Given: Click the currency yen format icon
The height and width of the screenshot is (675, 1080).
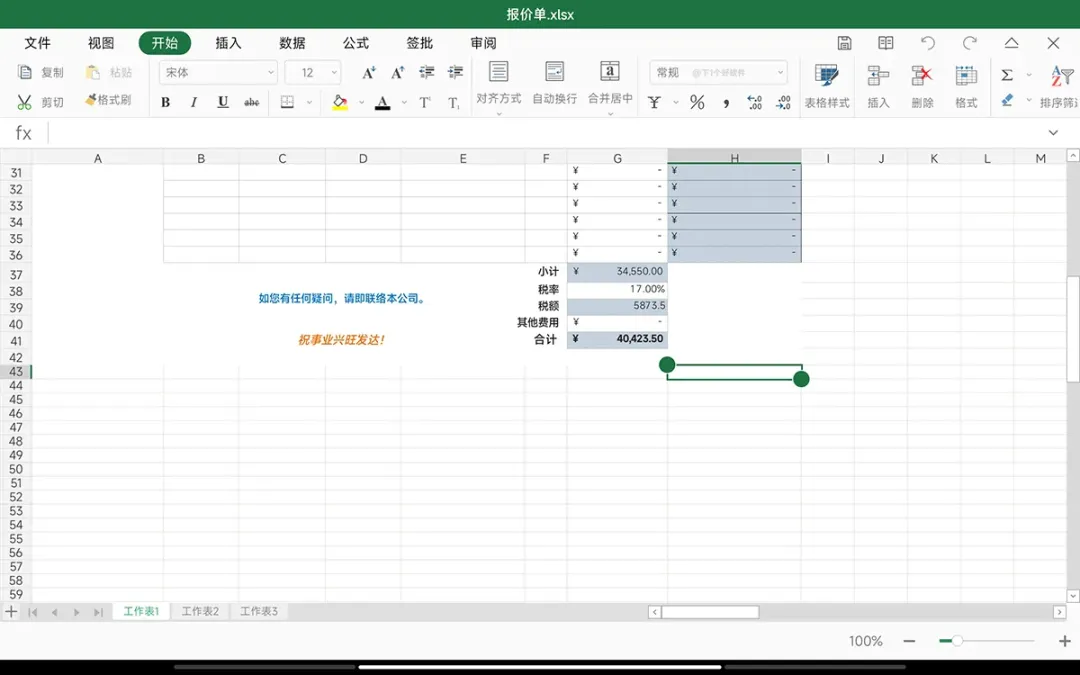Looking at the screenshot, I should pos(654,103).
